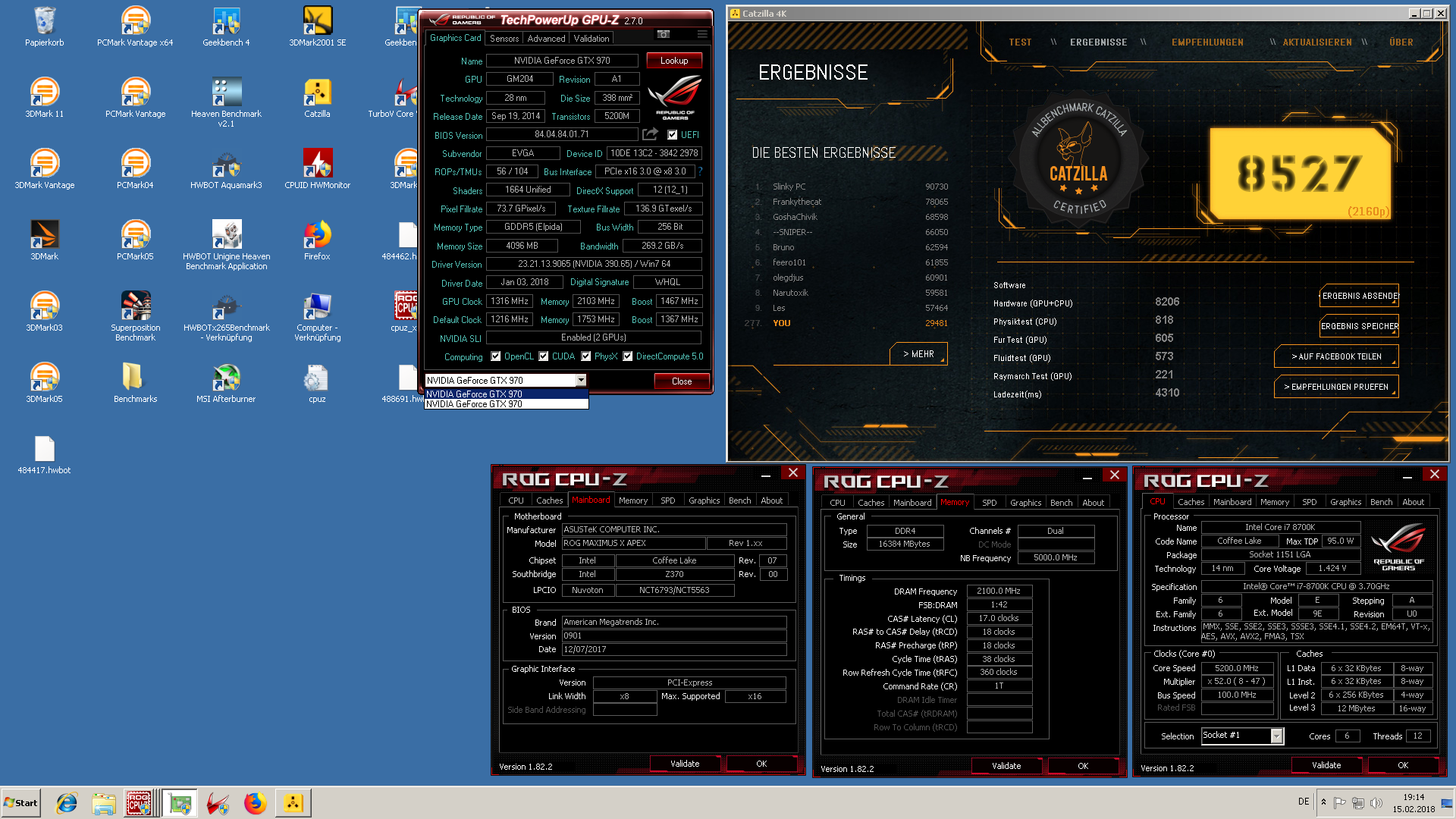Open the GPU-Z hamburger menu icon

tap(702, 35)
